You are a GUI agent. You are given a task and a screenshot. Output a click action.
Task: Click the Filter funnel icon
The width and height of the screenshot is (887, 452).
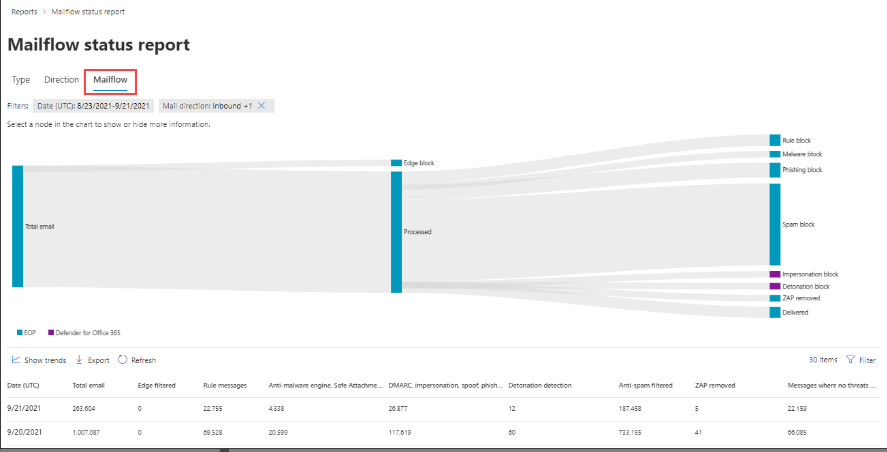tap(851, 360)
